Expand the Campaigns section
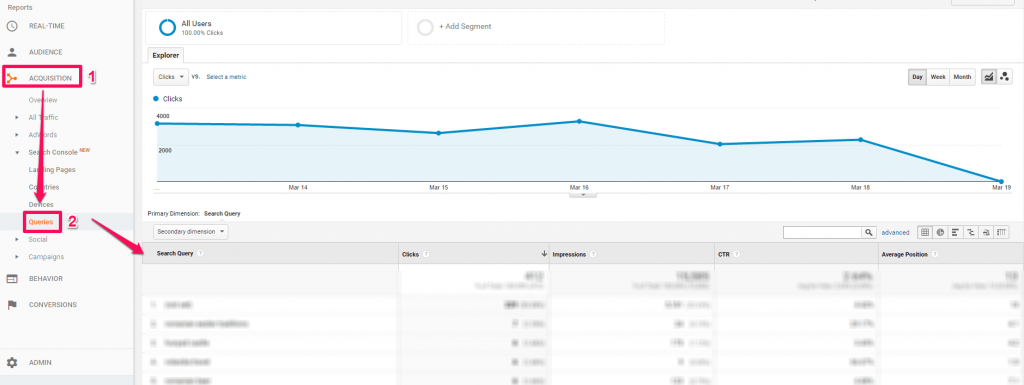The height and width of the screenshot is (385, 1024). point(17,257)
